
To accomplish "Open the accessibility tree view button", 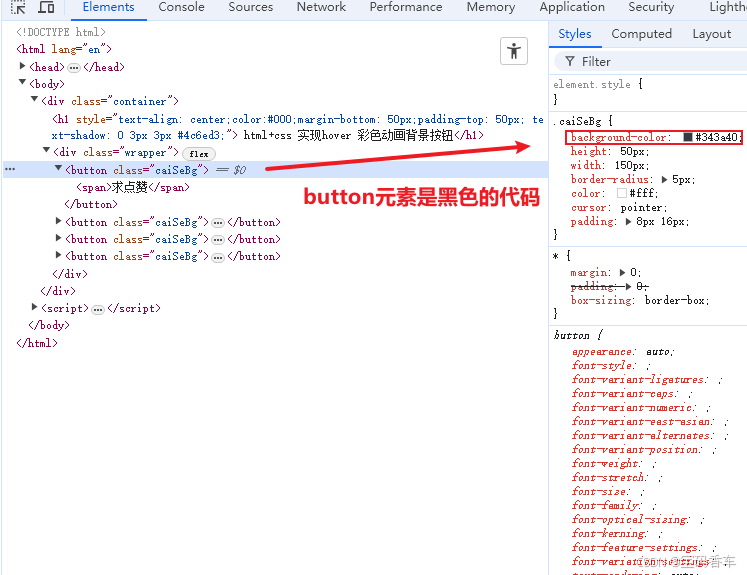I will point(514,51).
